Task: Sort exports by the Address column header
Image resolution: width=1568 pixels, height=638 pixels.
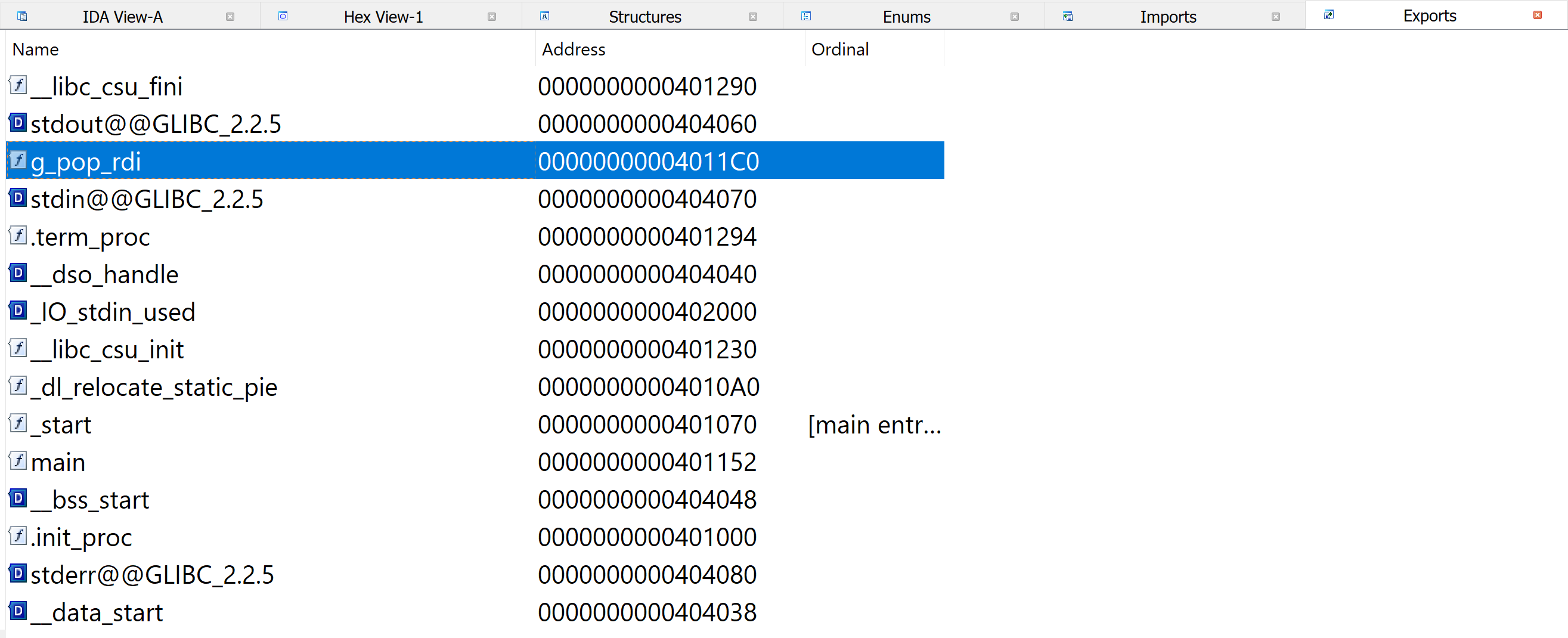Action: 573,49
